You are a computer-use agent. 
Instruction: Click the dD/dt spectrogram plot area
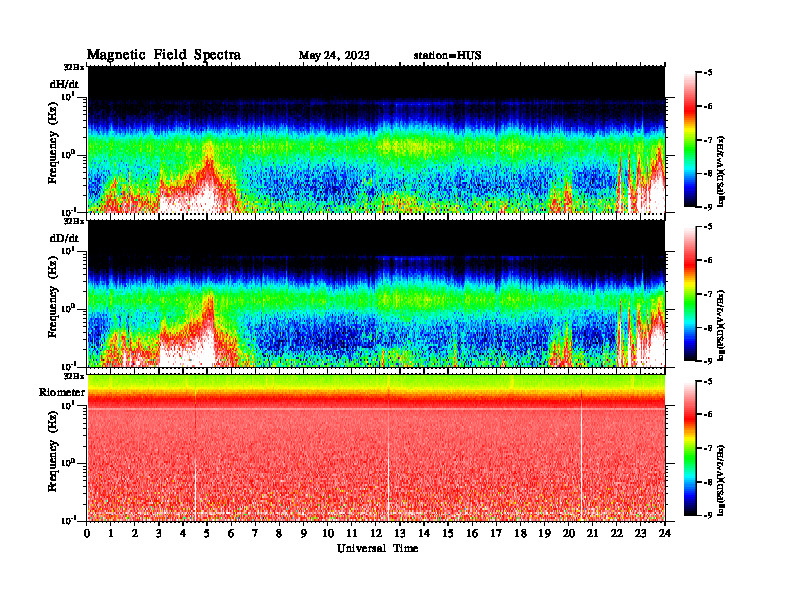376,293
